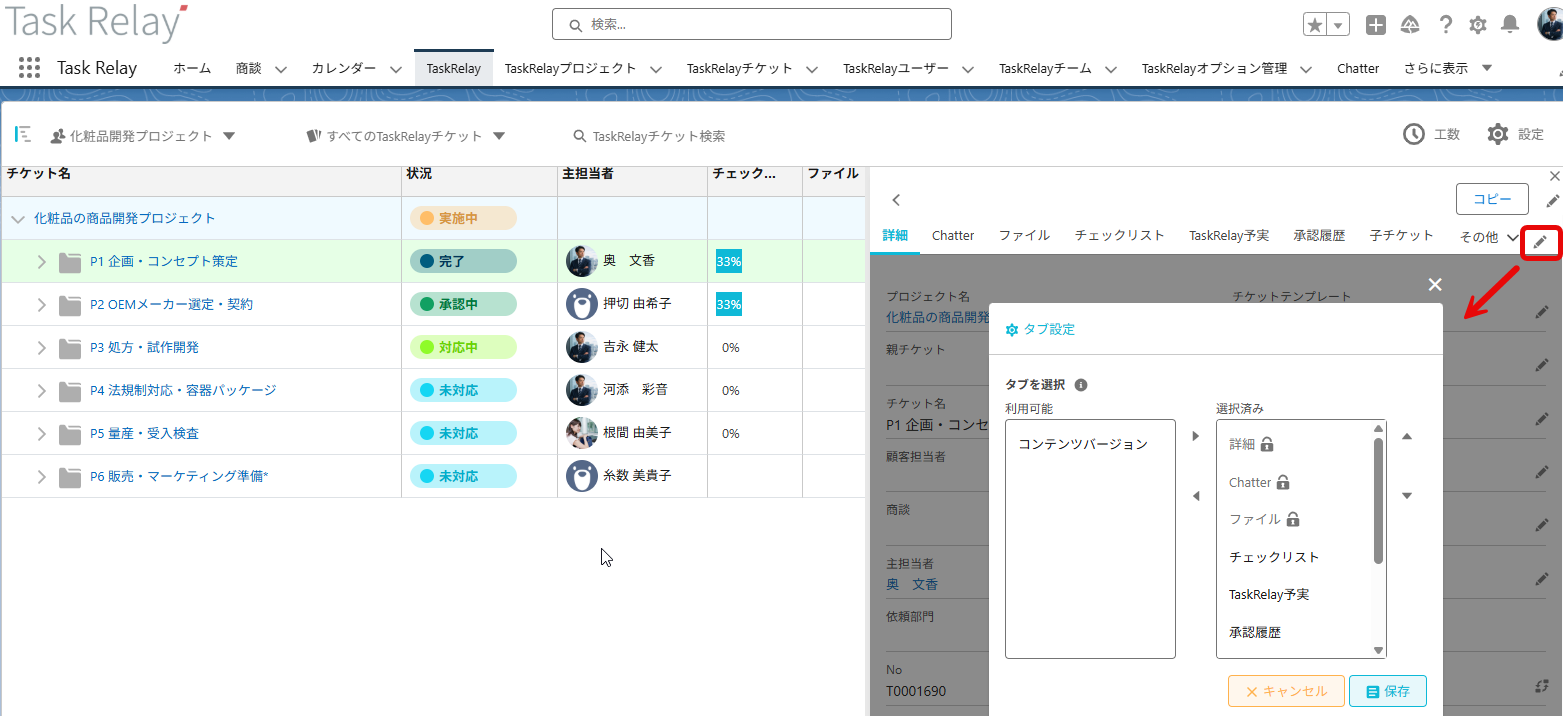Click the コピー button
The height and width of the screenshot is (716, 1563).
pos(1492,199)
